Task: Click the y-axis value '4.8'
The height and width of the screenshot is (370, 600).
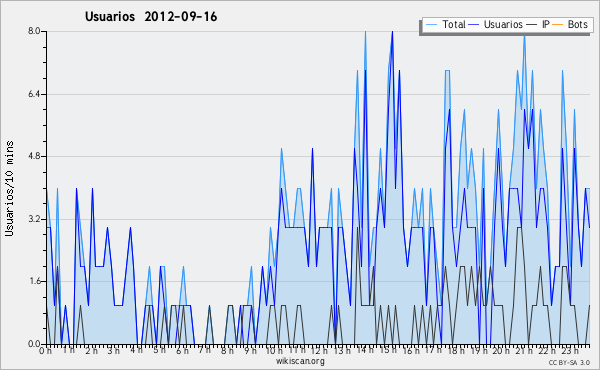Action: click(34, 156)
